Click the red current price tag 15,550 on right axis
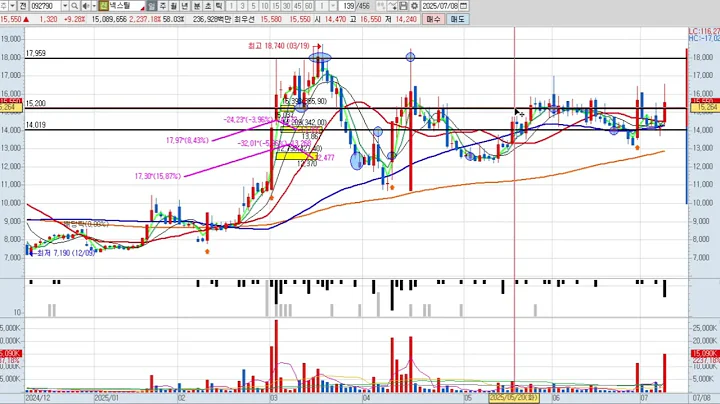This screenshot has width=720, height=404. pos(704,101)
